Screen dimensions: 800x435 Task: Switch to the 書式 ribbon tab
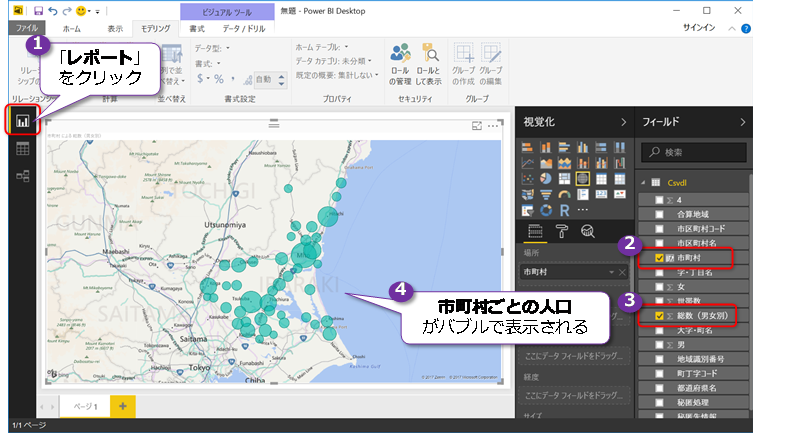tap(197, 29)
